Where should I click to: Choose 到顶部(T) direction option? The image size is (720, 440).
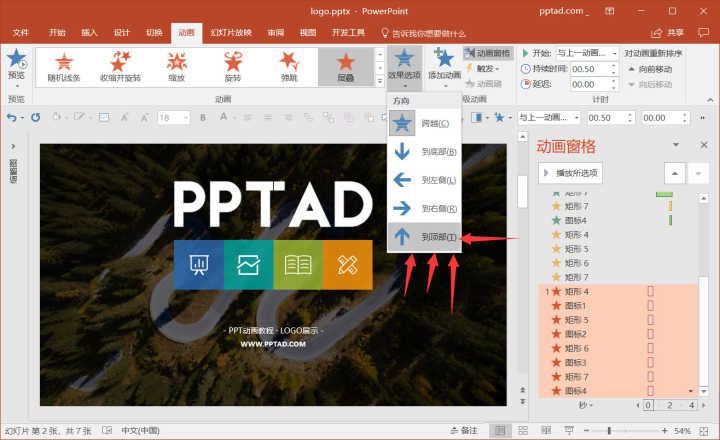(x=424, y=237)
